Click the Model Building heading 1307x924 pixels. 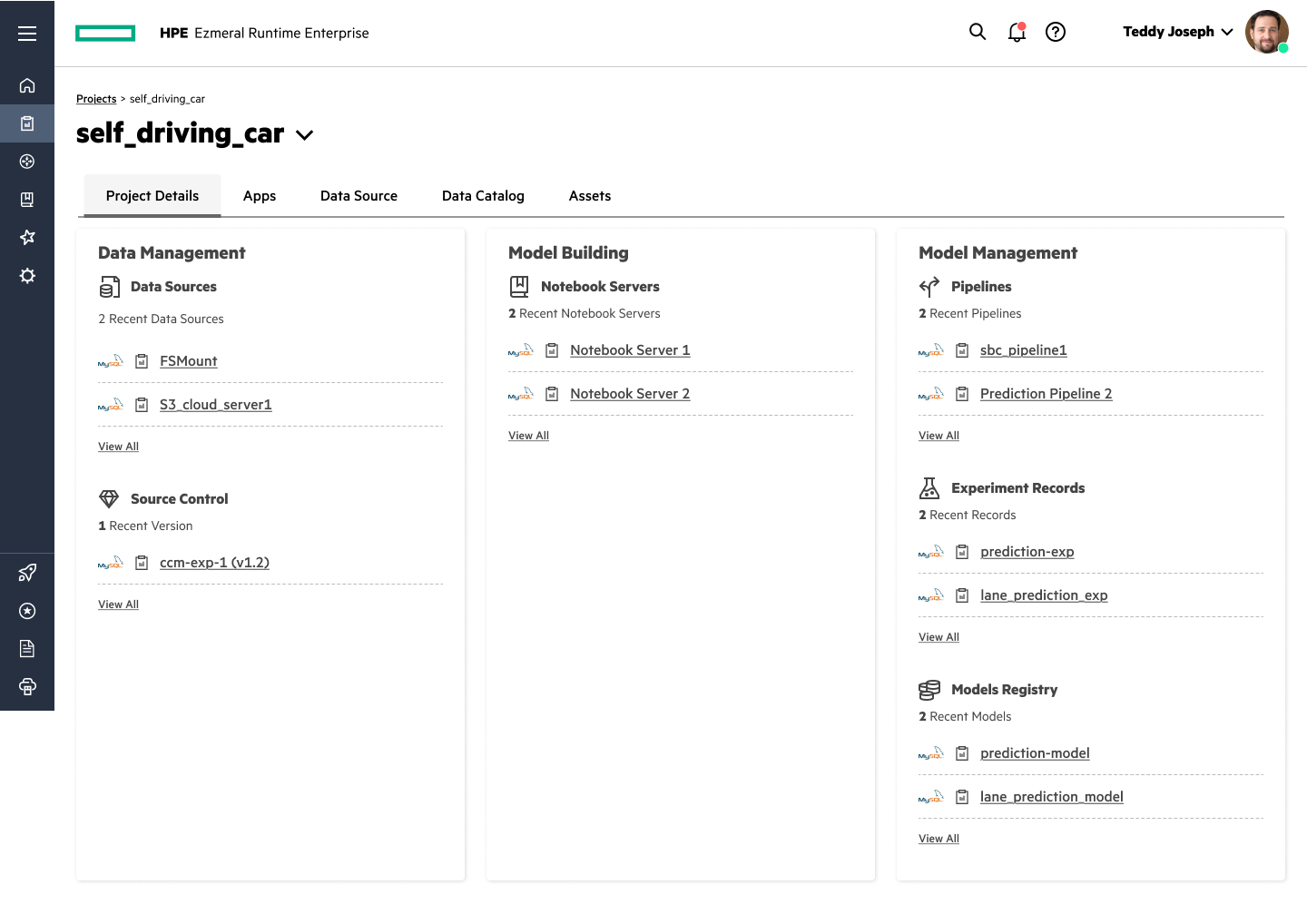(x=568, y=253)
